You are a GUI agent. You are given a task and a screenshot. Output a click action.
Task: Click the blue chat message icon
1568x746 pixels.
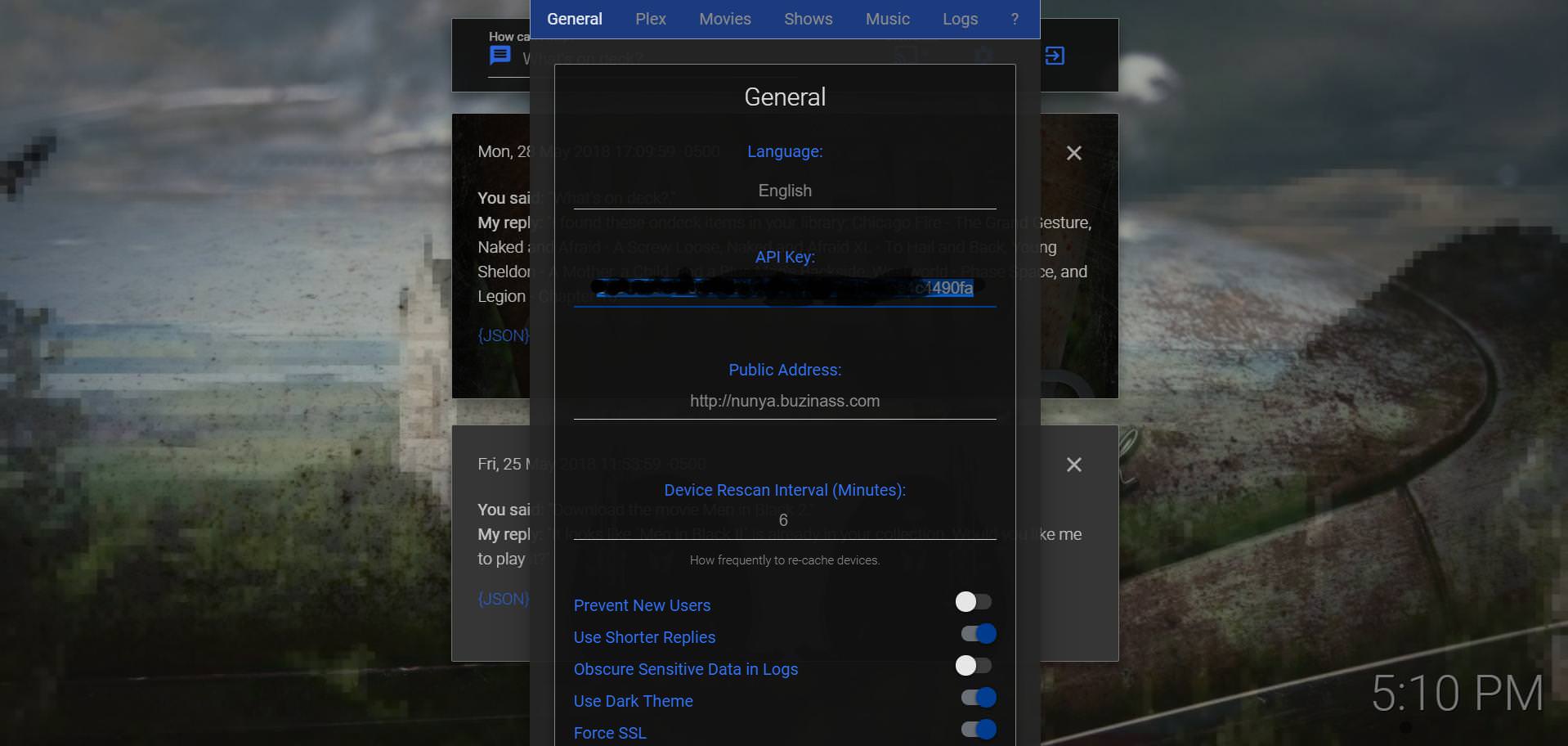[x=500, y=56]
